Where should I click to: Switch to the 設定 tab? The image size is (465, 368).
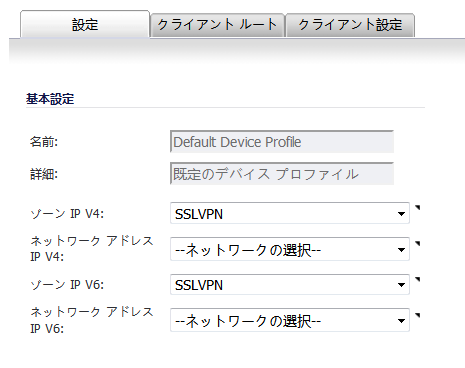pyautogui.click(x=85, y=24)
